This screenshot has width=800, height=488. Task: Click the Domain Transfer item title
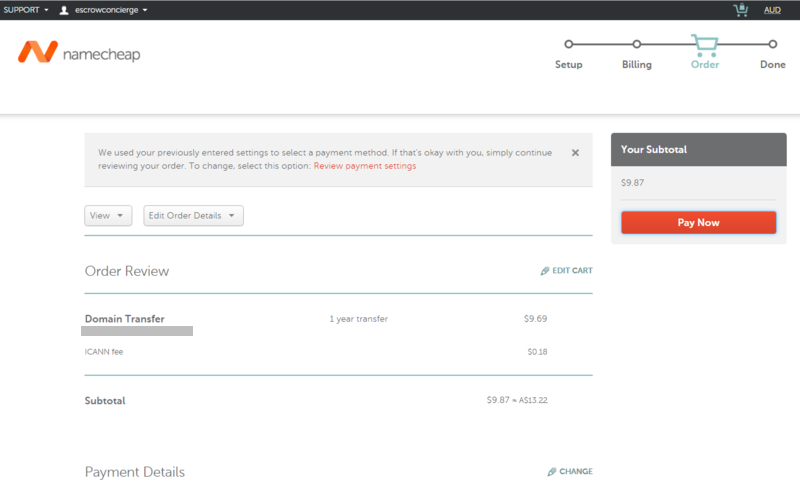pos(124,319)
